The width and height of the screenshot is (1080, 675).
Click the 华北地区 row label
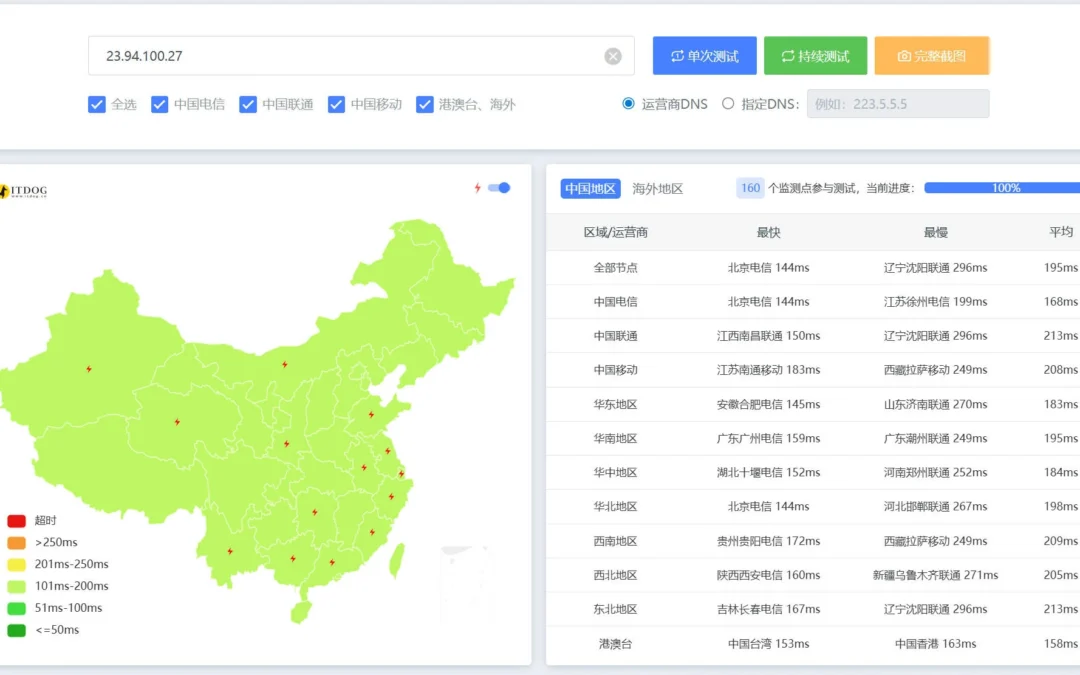pos(615,507)
